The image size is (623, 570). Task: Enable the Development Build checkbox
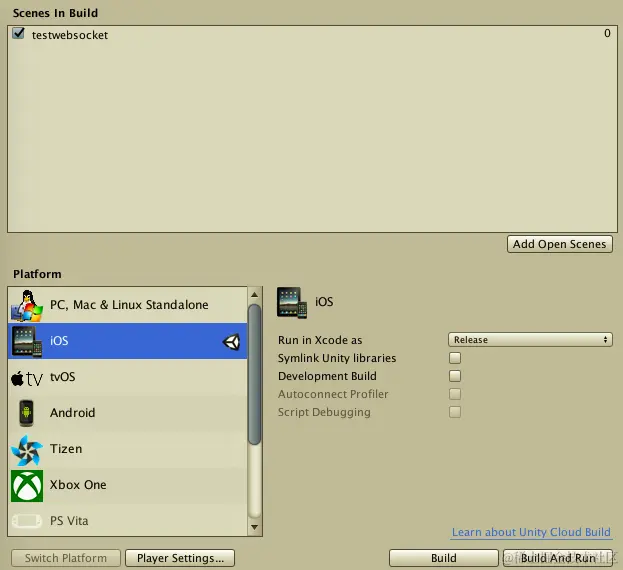click(455, 376)
